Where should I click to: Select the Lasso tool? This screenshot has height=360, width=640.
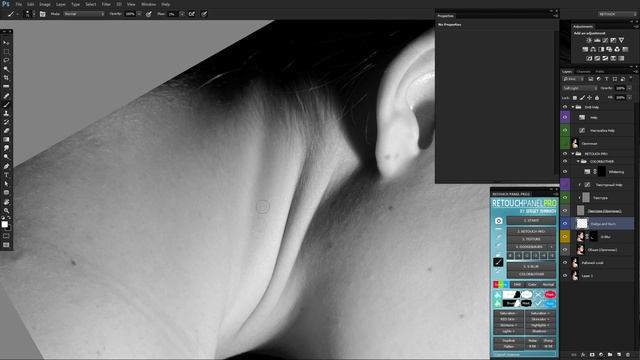[x=6, y=60]
